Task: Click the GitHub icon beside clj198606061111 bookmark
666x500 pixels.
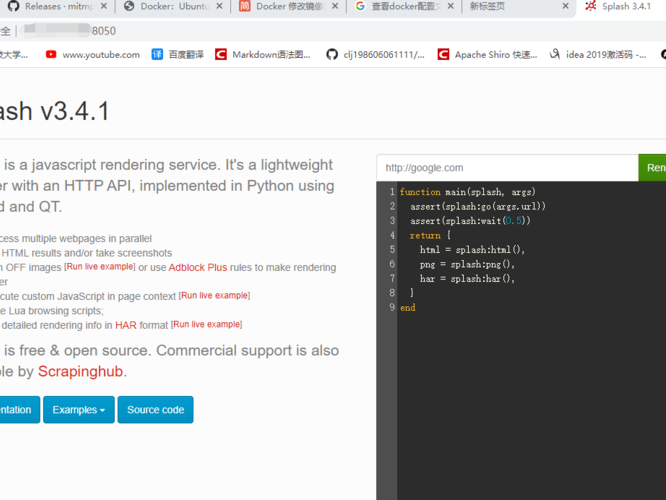Action: pyautogui.click(x=332, y=54)
